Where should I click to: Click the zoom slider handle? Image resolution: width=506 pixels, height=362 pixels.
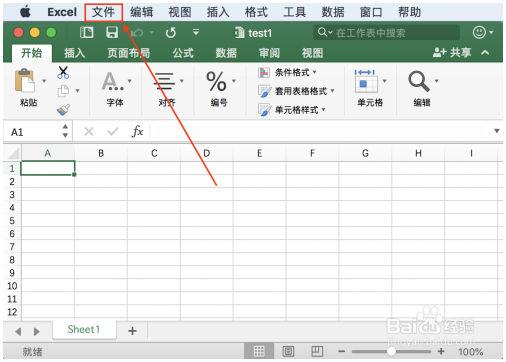(391, 351)
